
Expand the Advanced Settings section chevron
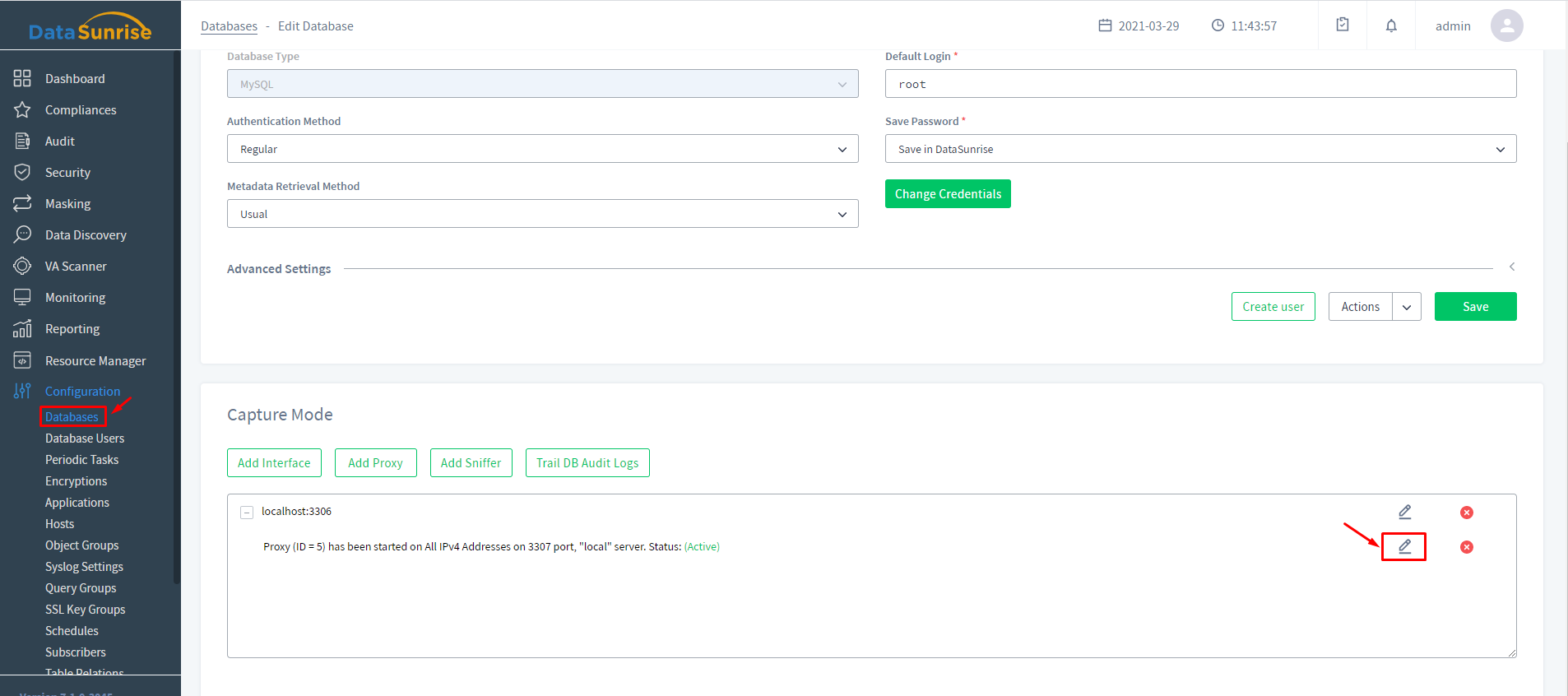pos(1511,267)
